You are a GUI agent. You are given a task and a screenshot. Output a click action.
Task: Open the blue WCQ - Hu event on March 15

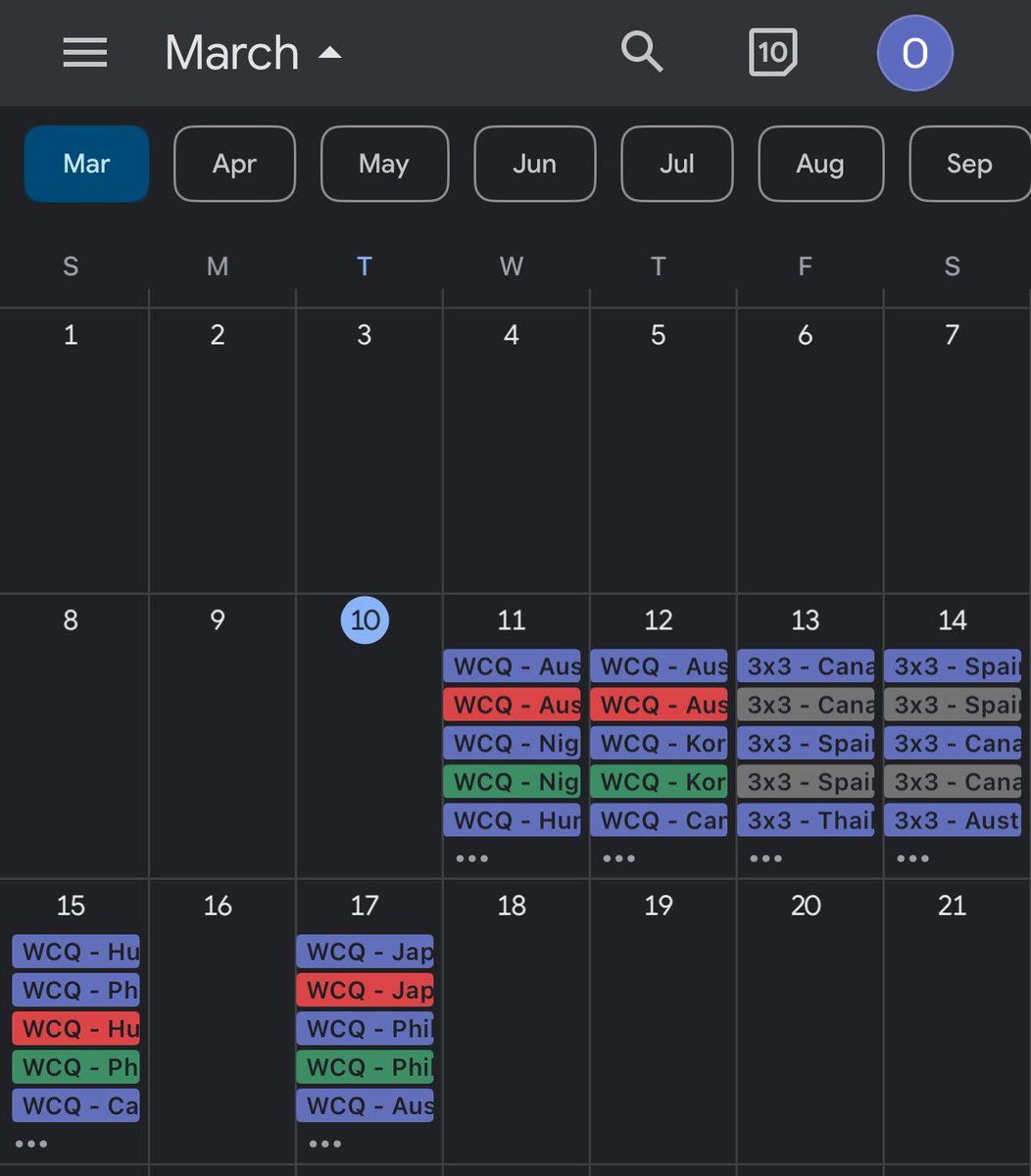pos(75,952)
